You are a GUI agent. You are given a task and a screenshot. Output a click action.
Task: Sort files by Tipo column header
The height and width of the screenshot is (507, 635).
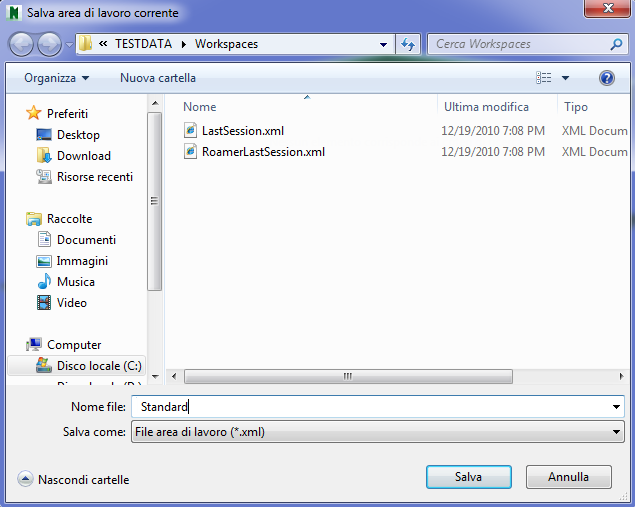575,107
